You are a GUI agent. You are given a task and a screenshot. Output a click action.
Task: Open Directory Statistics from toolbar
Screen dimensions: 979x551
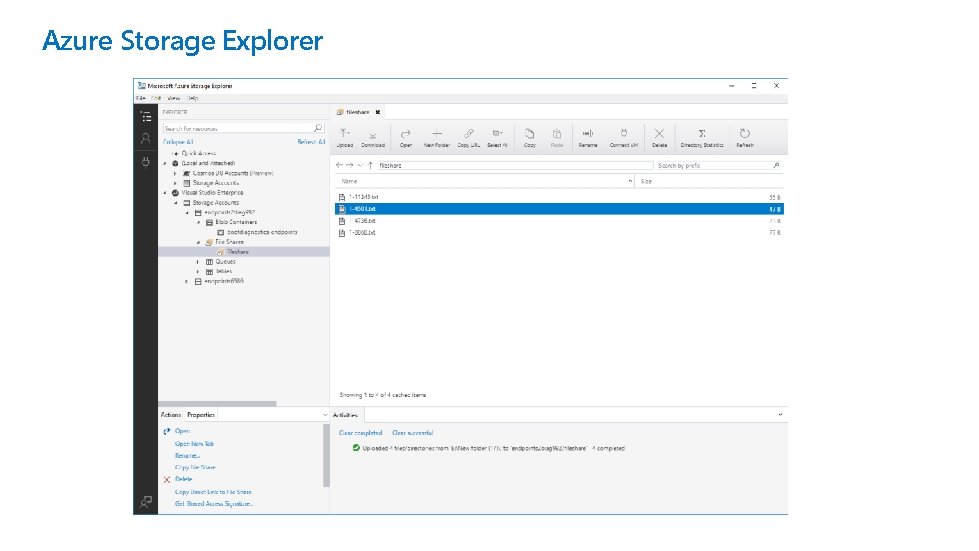[x=702, y=138]
